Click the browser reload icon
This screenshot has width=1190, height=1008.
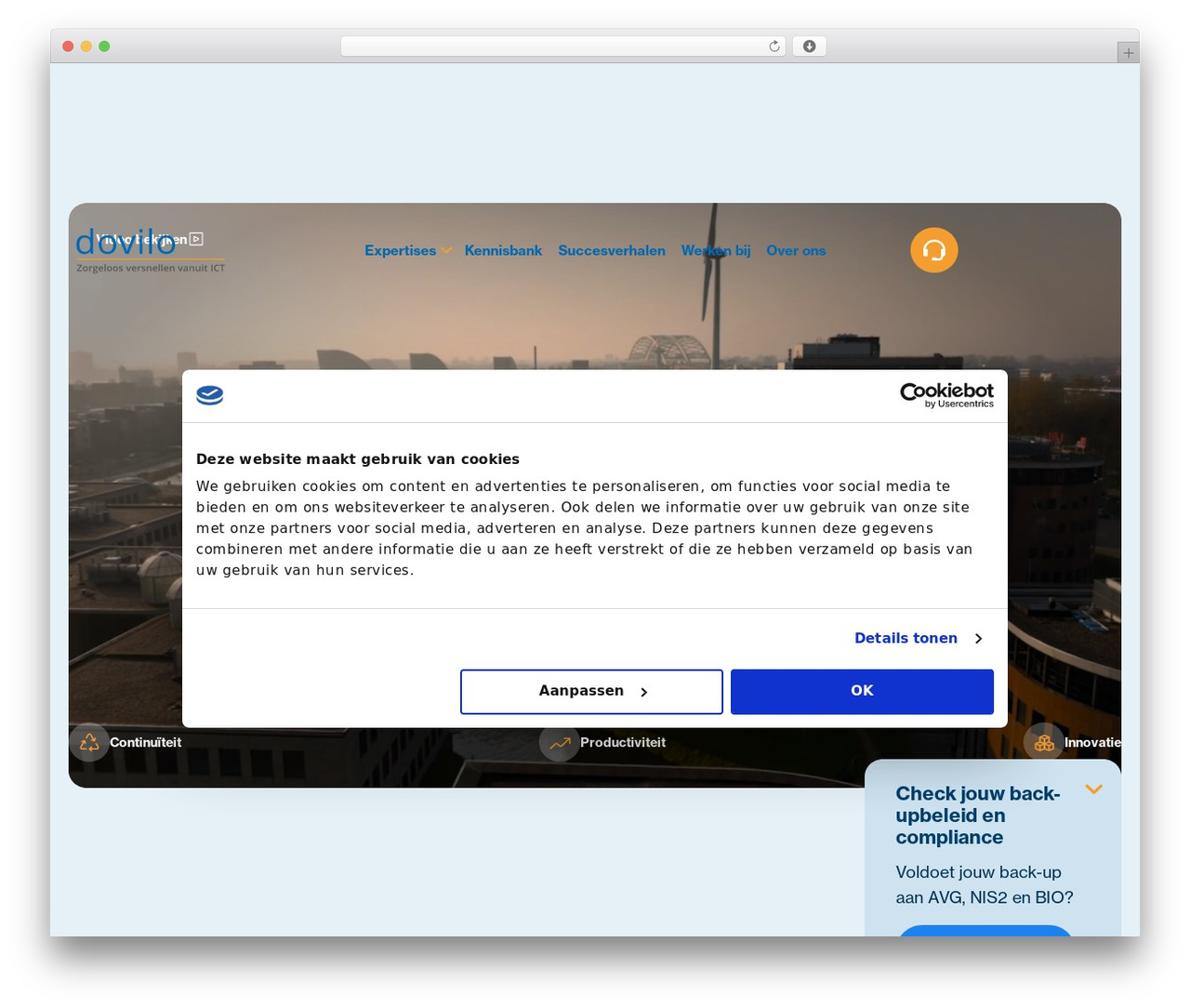pos(773,46)
